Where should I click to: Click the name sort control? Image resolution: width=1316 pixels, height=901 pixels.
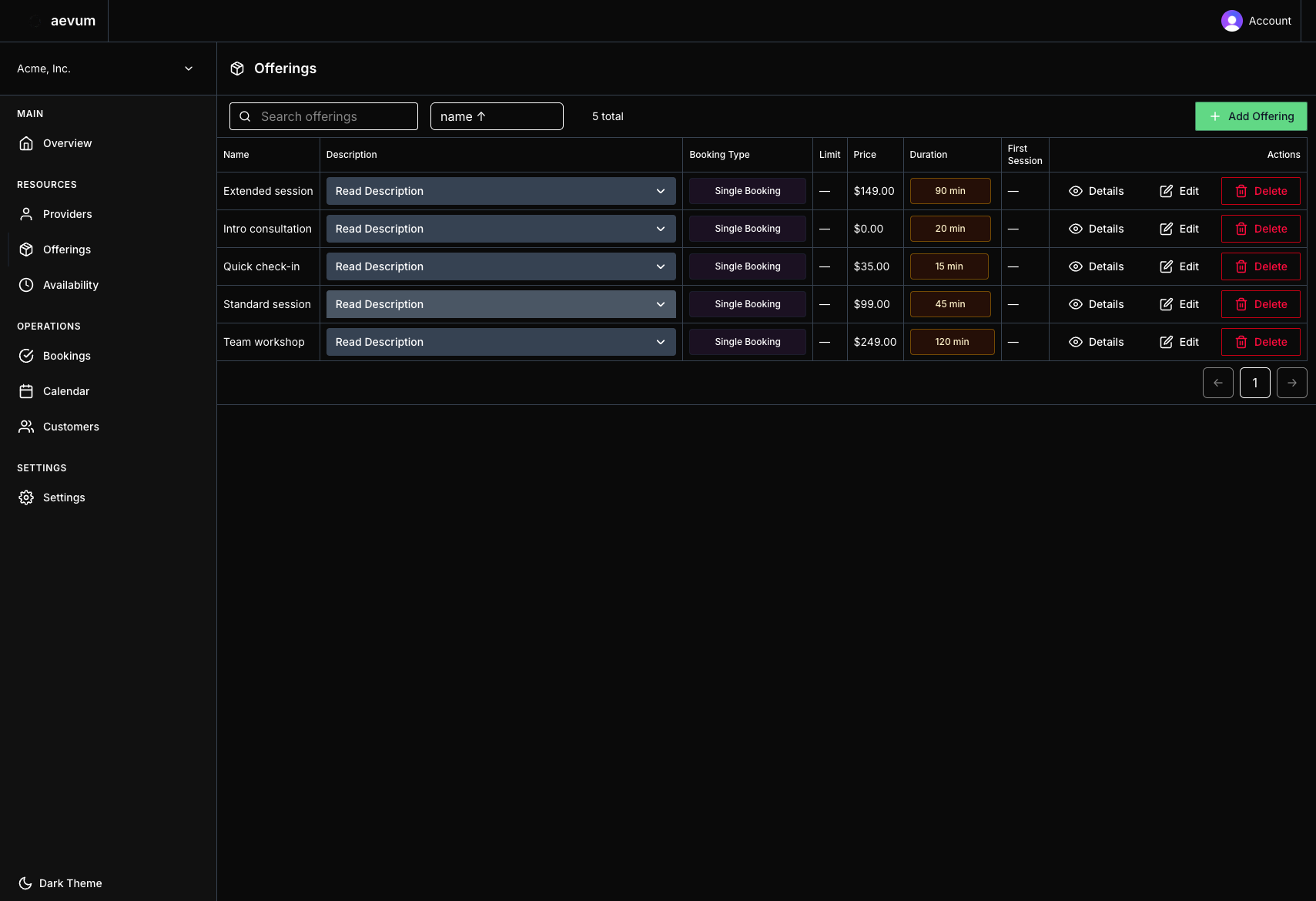coord(497,116)
